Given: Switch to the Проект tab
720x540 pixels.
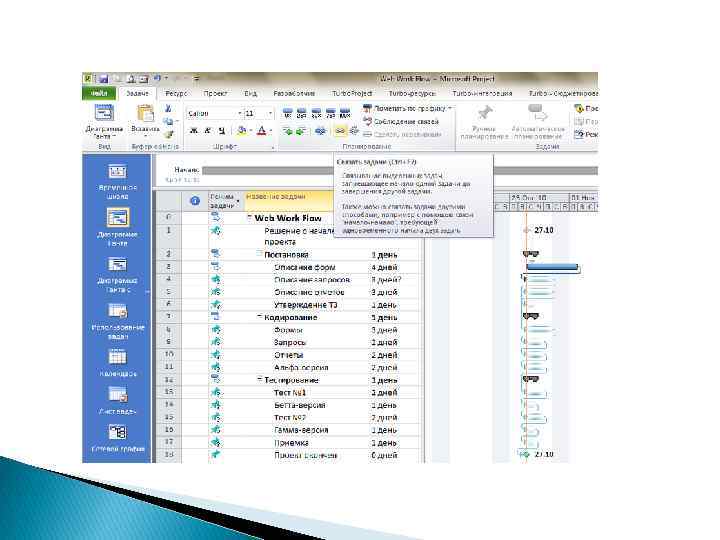Looking at the screenshot, I should (215, 93).
